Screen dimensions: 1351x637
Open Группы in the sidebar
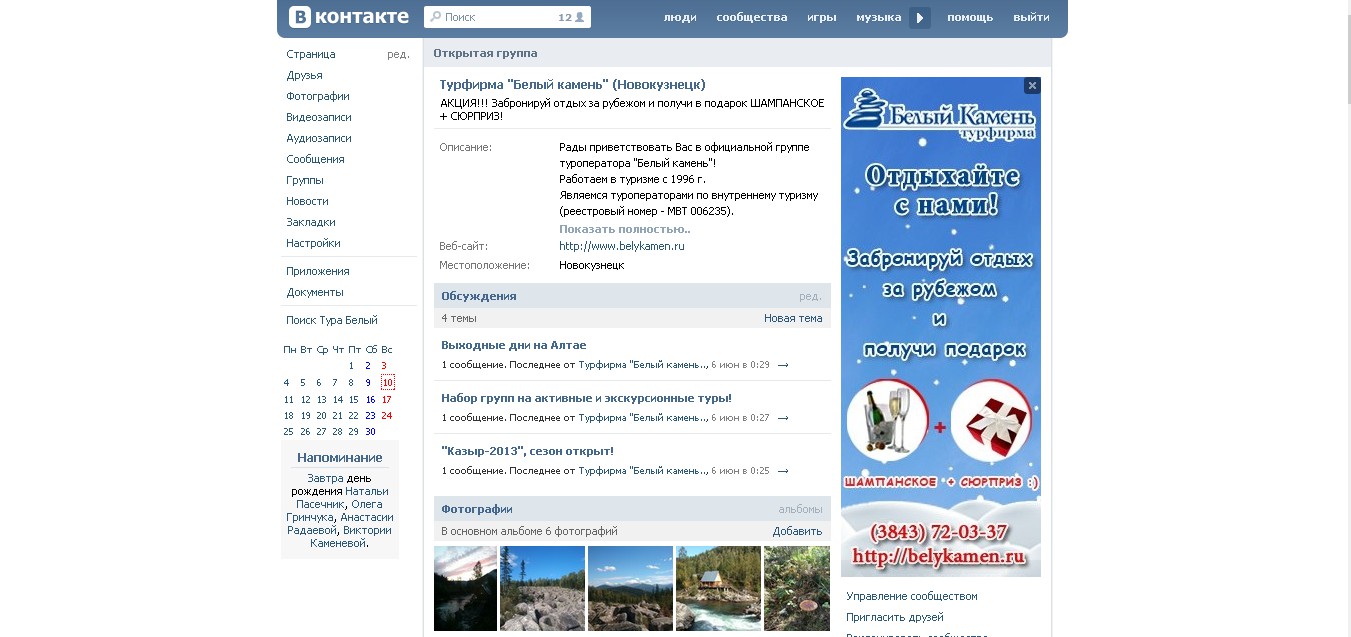coord(305,180)
